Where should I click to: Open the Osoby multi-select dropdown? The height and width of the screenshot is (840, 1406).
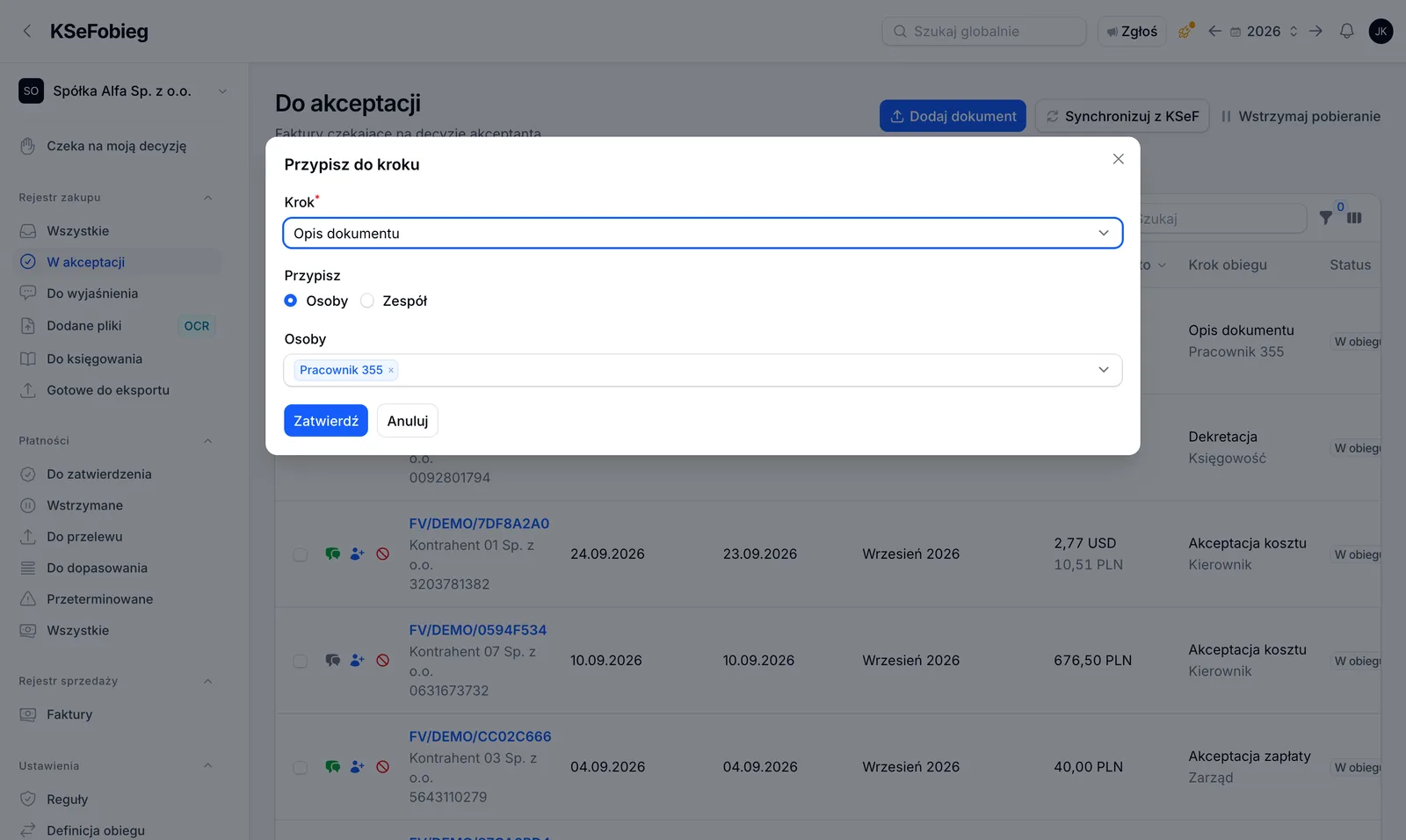click(703, 370)
